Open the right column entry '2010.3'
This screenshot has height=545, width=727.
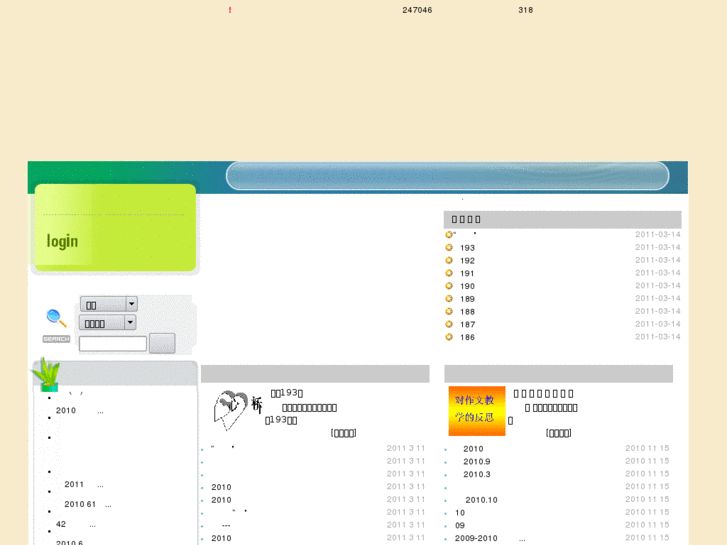pyautogui.click(x=477, y=474)
